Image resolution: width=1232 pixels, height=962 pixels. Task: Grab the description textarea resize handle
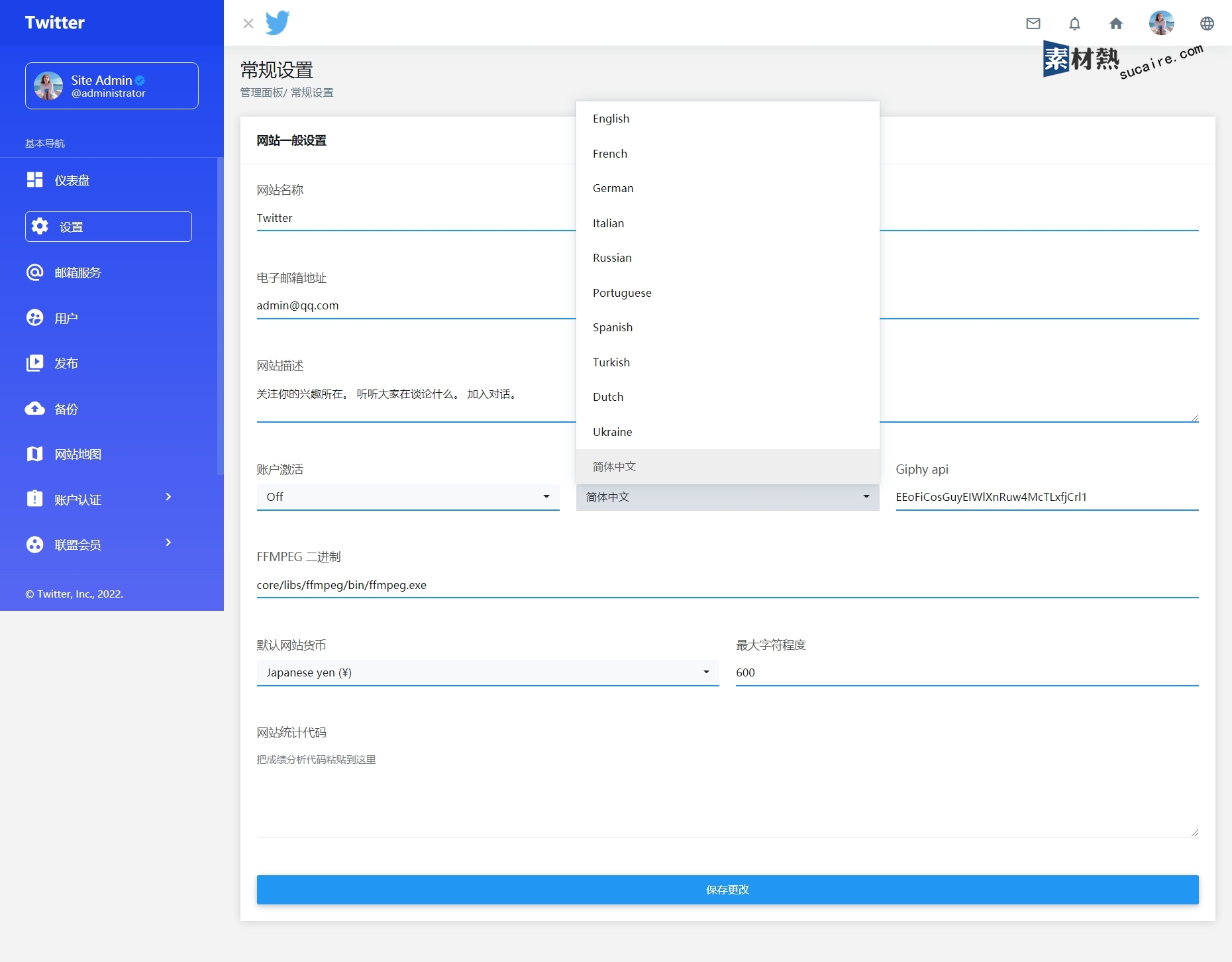[1194, 418]
